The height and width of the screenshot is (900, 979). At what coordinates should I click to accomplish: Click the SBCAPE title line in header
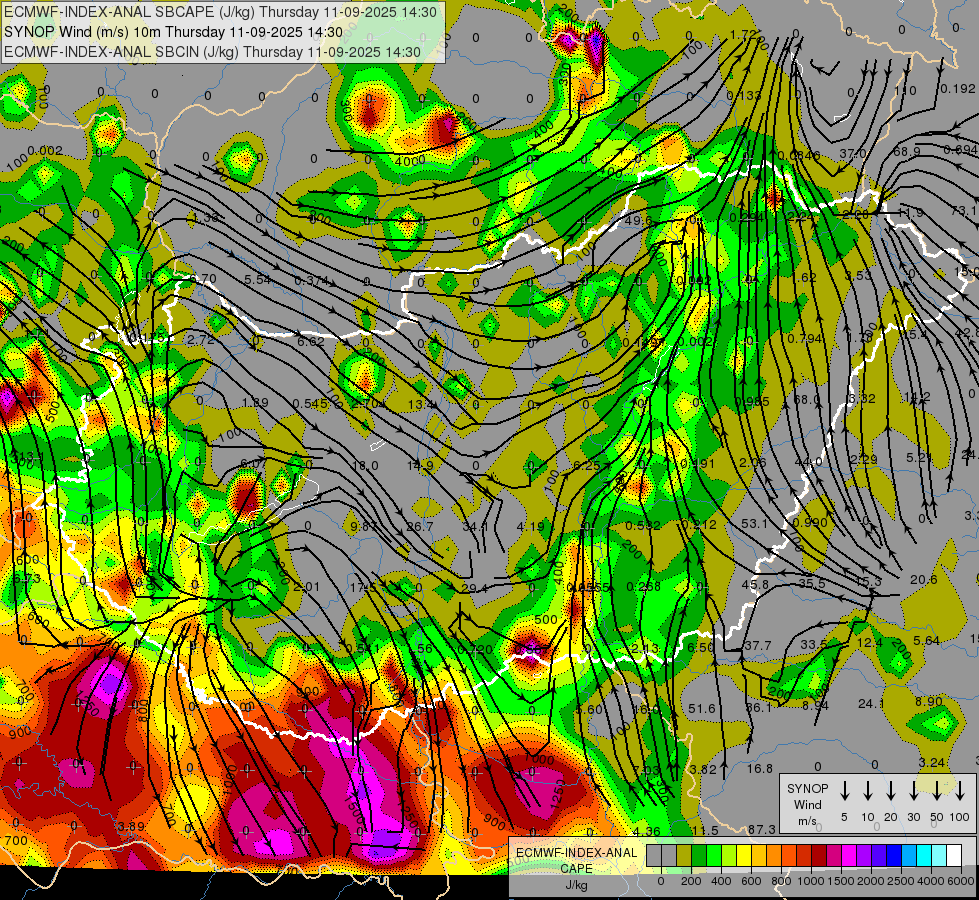(x=220, y=12)
